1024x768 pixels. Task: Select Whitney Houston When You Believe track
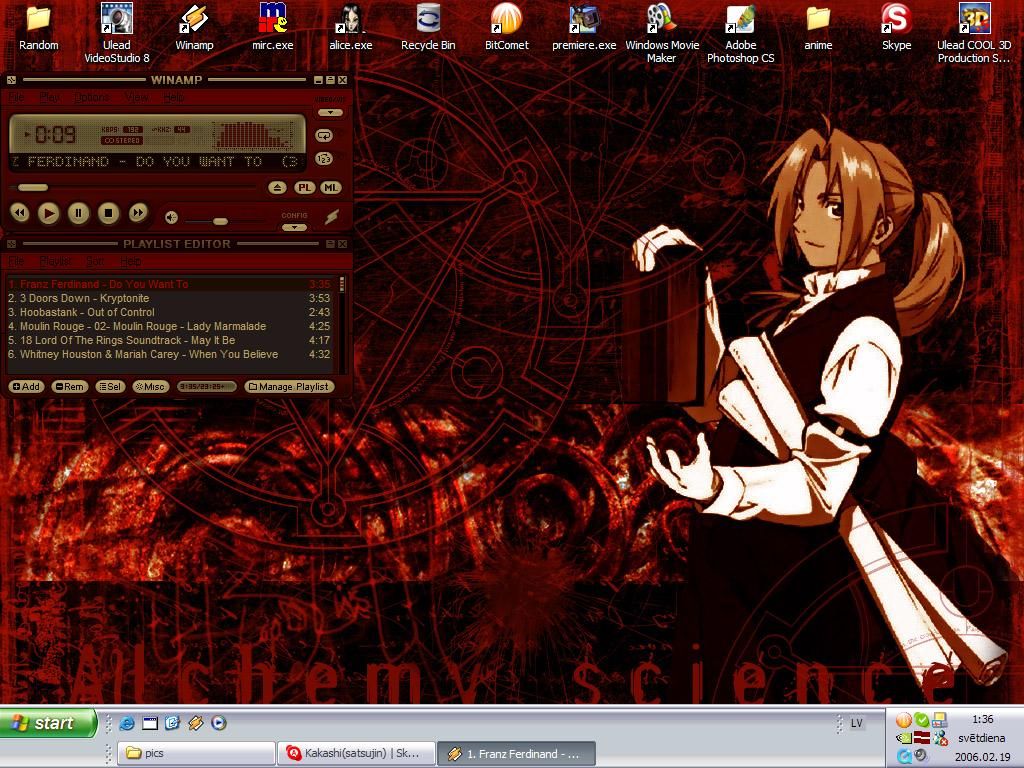[x=169, y=354]
